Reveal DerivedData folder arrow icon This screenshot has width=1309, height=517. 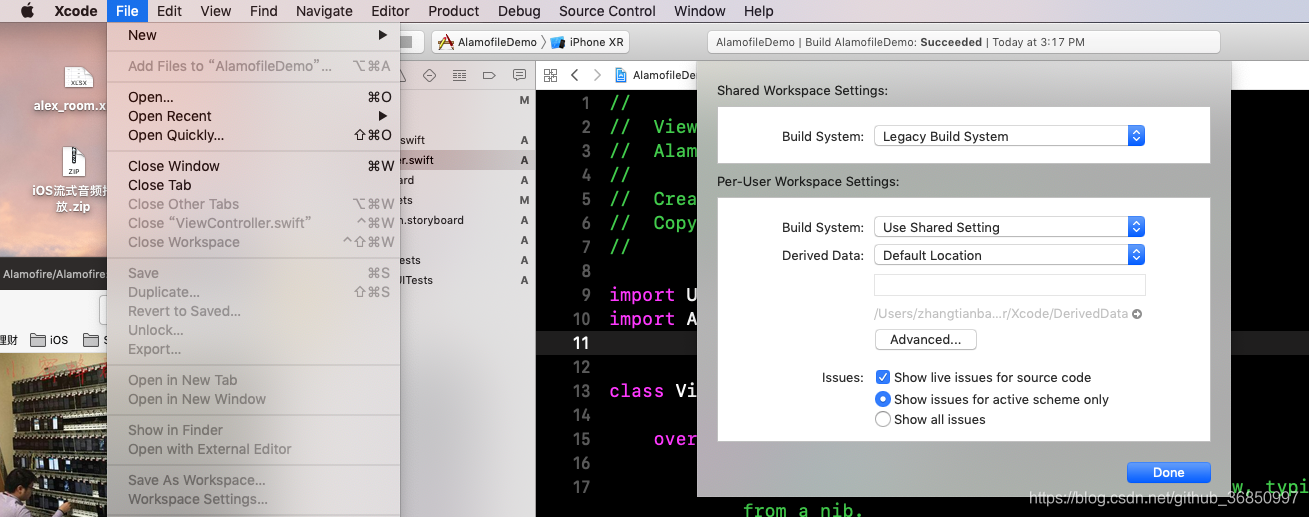(x=1137, y=314)
